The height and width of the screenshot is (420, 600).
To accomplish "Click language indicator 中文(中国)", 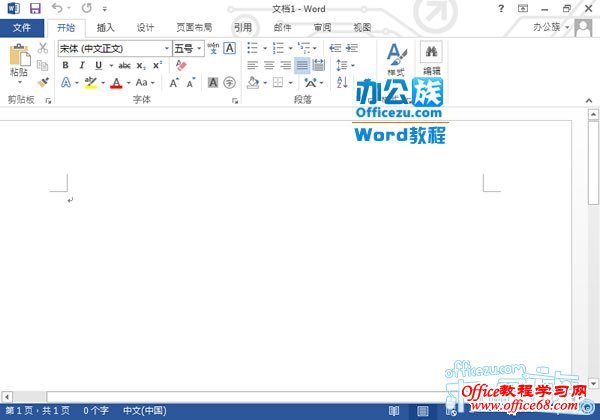I will click(145, 411).
